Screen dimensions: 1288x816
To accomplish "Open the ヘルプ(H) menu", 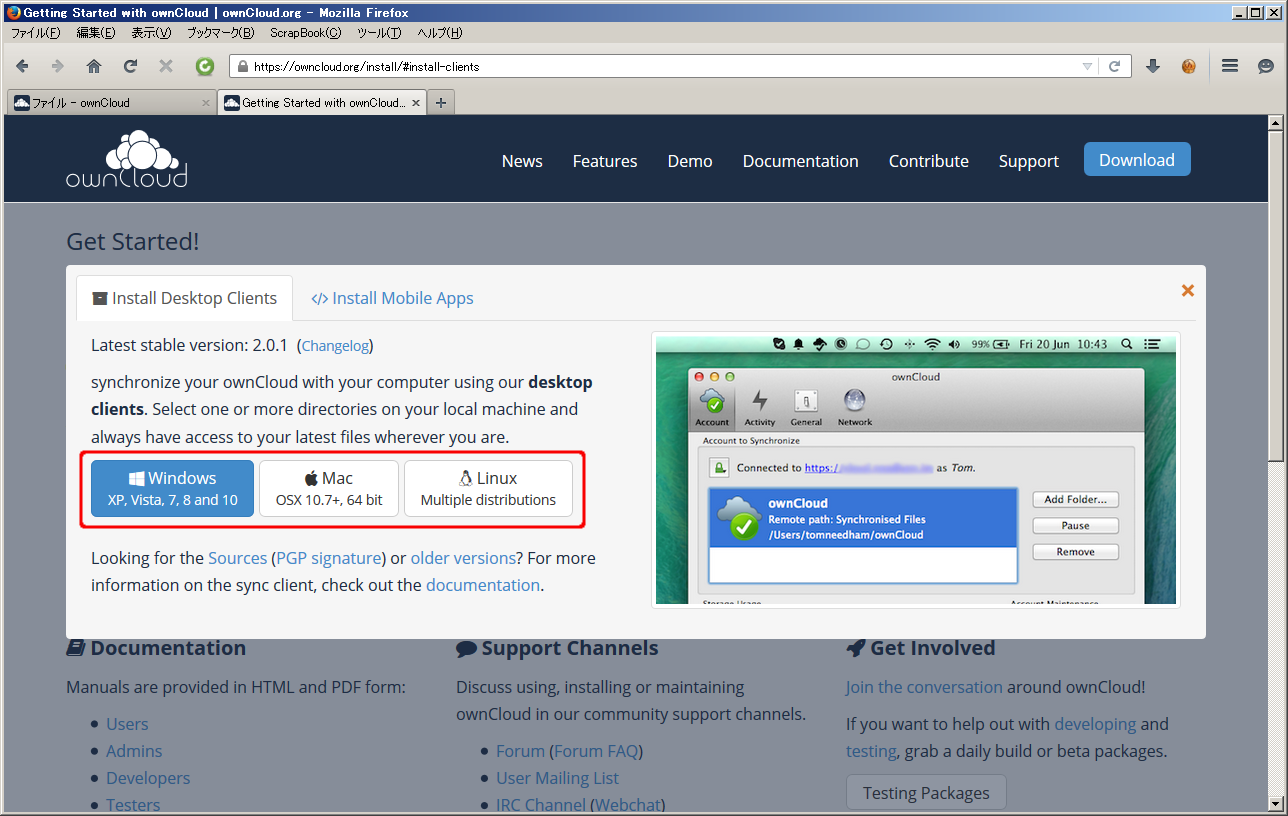I will (x=439, y=33).
